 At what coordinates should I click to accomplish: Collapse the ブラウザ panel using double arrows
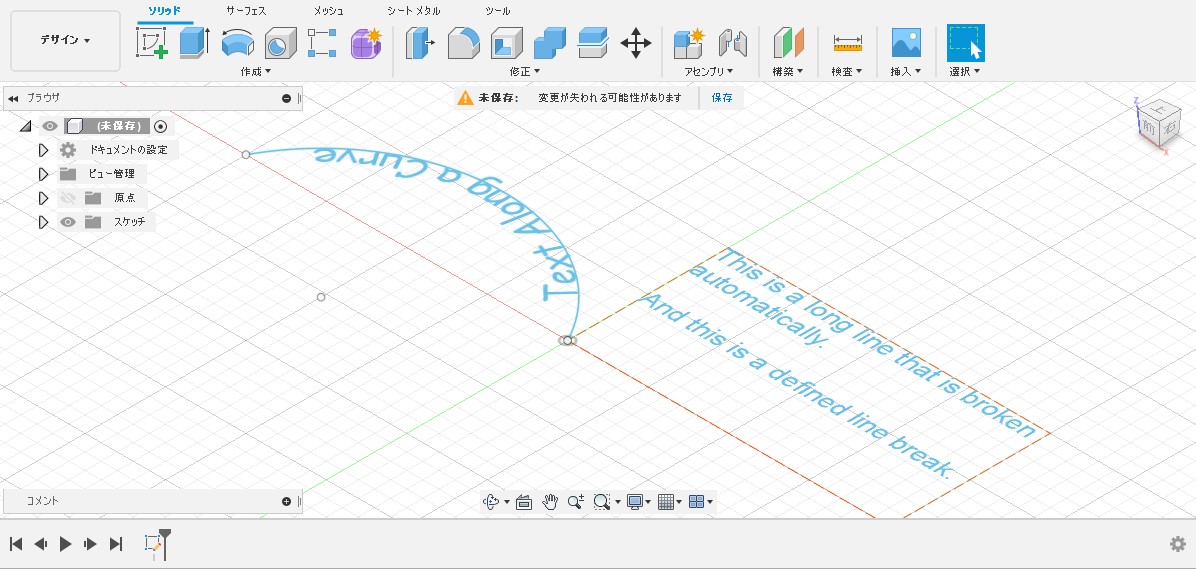click(x=13, y=98)
